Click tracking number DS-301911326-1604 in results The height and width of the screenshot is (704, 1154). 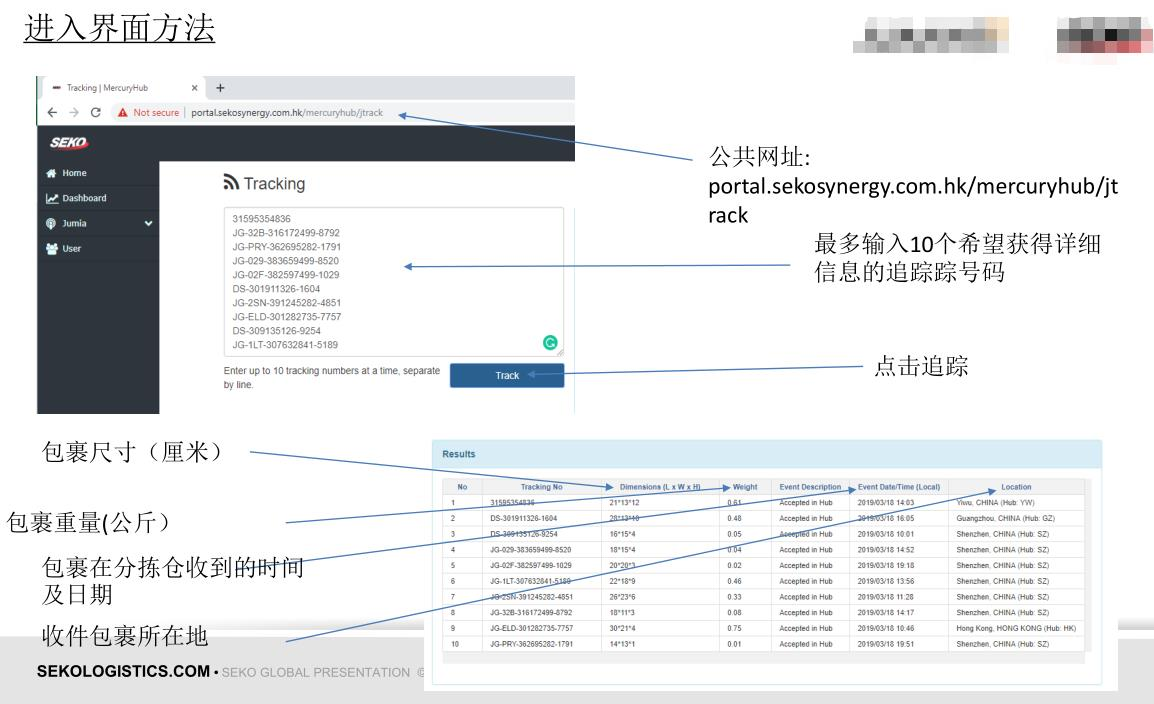523,519
